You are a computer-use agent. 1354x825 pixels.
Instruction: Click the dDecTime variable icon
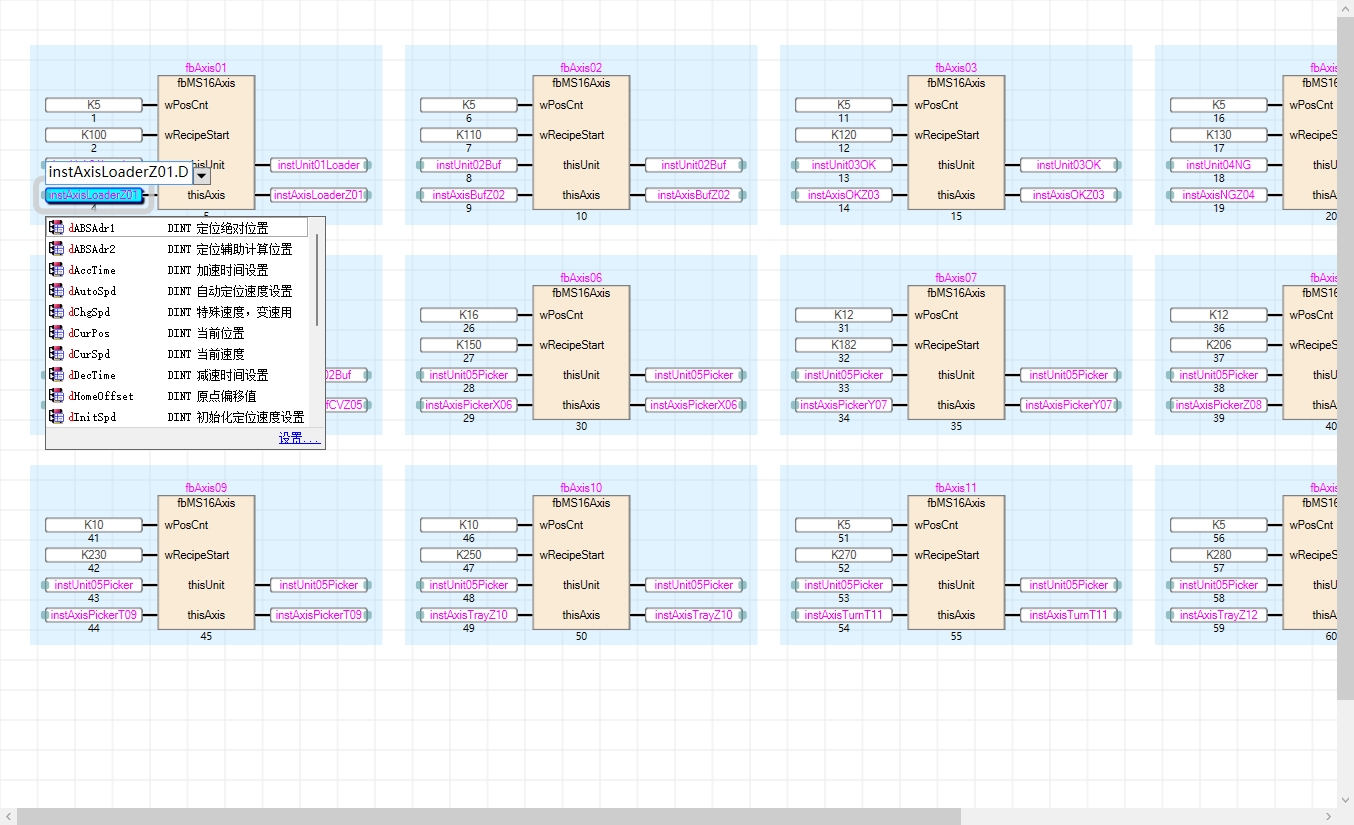click(56, 375)
